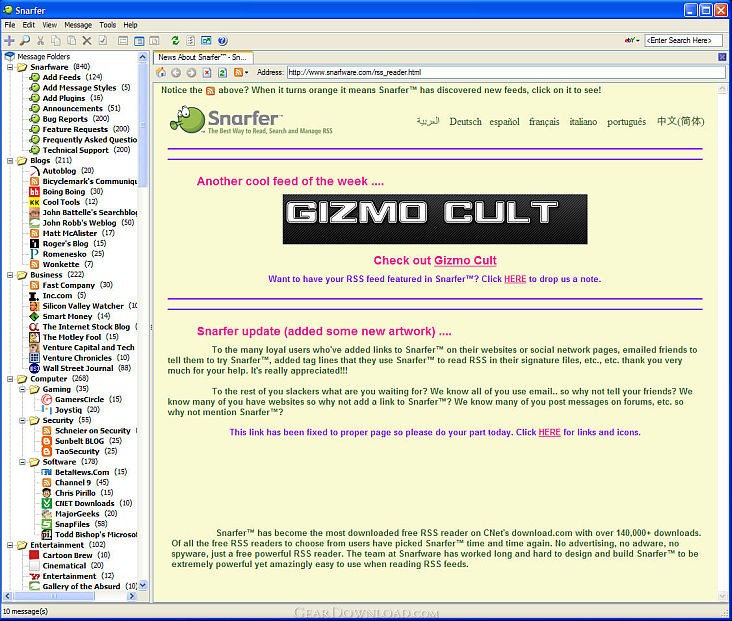
Task: Collapse the Blogs folder
Action: point(10,161)
